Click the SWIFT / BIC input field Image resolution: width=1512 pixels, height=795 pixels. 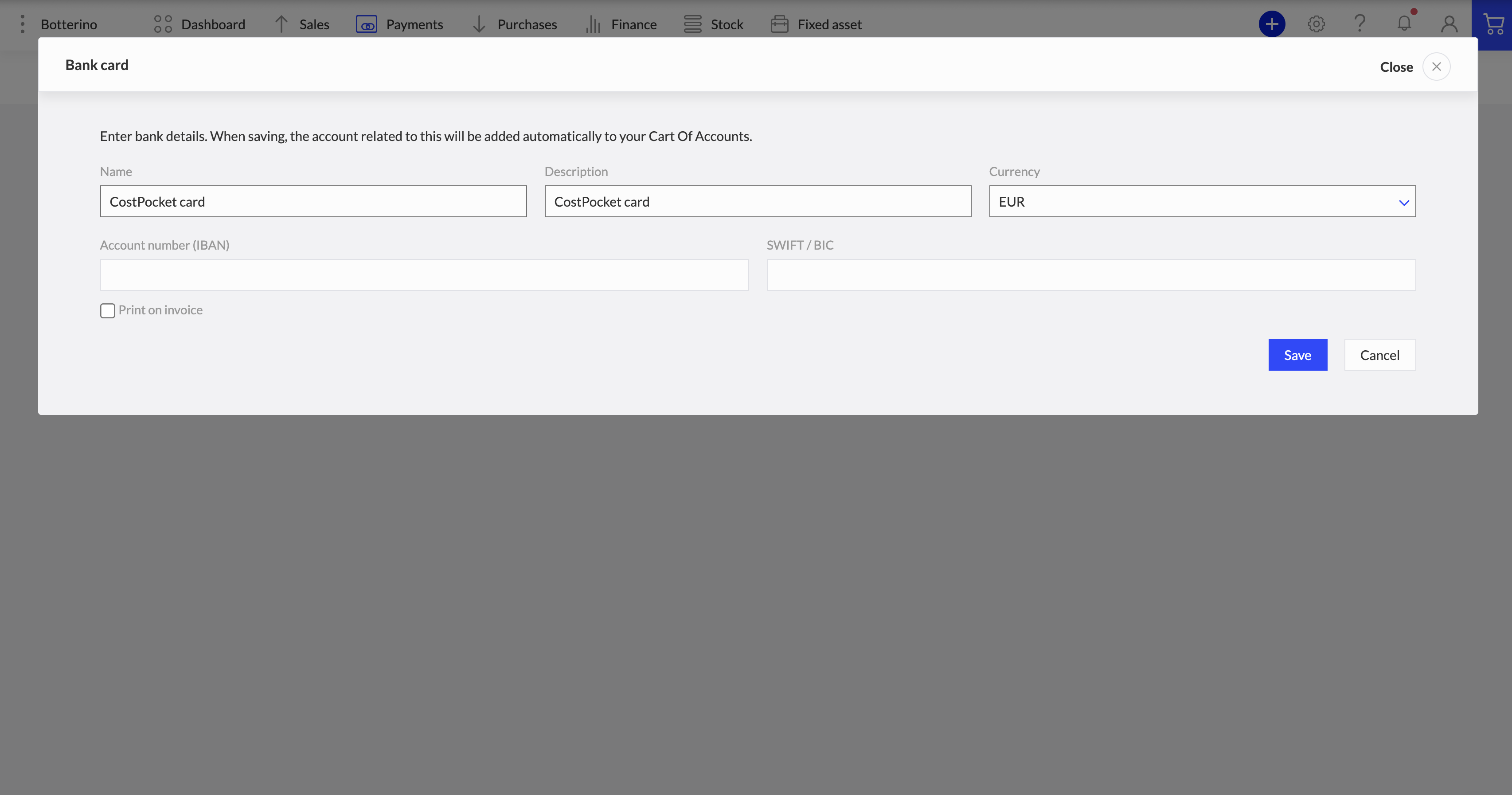click(x=1090, y=275)
